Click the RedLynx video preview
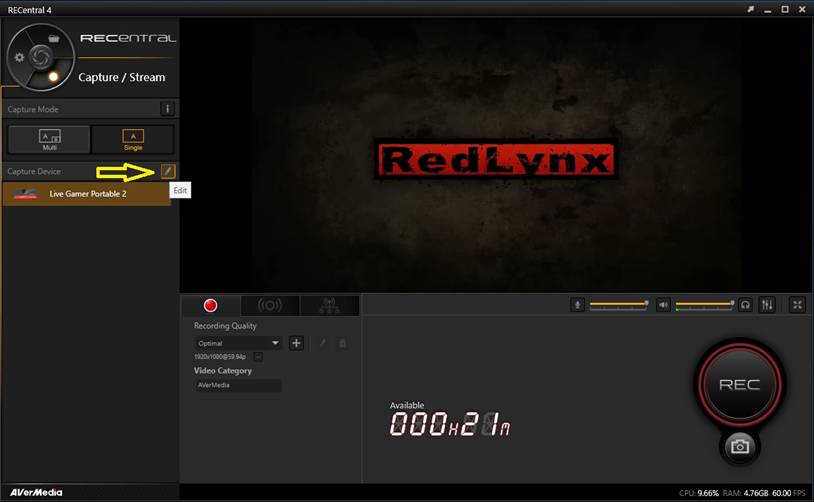The height and width of the screenshot is (502, 814). (496, 156)
